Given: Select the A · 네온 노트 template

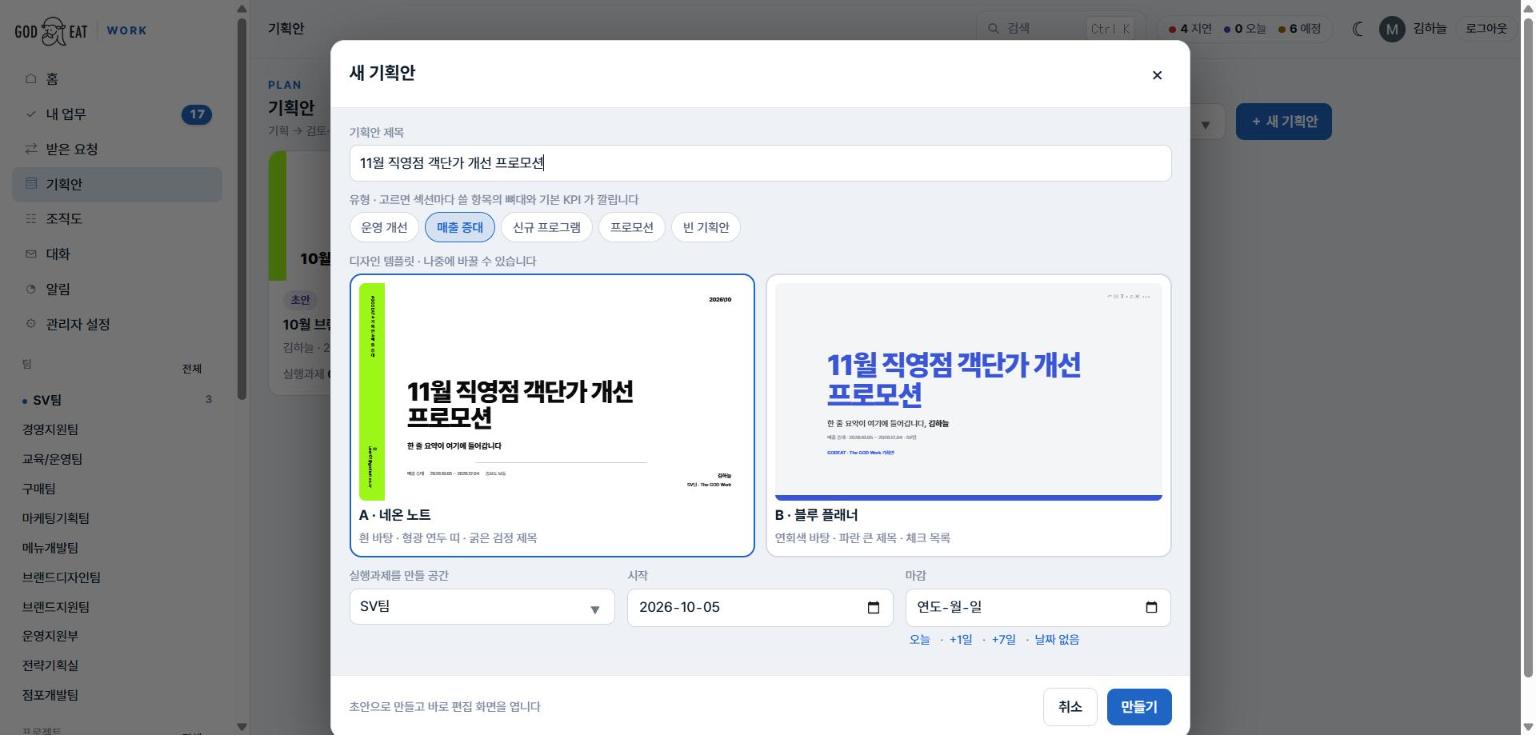Looking at the screenshot, I should point(552,415).
